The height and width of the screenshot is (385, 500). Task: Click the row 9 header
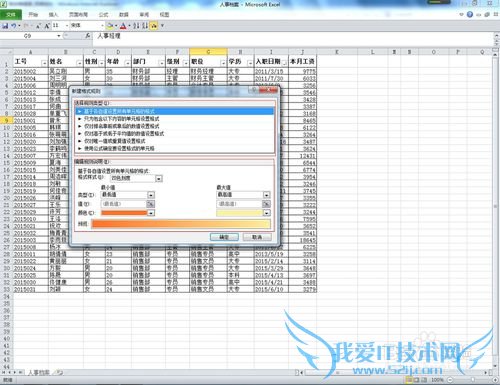(6, 120)
